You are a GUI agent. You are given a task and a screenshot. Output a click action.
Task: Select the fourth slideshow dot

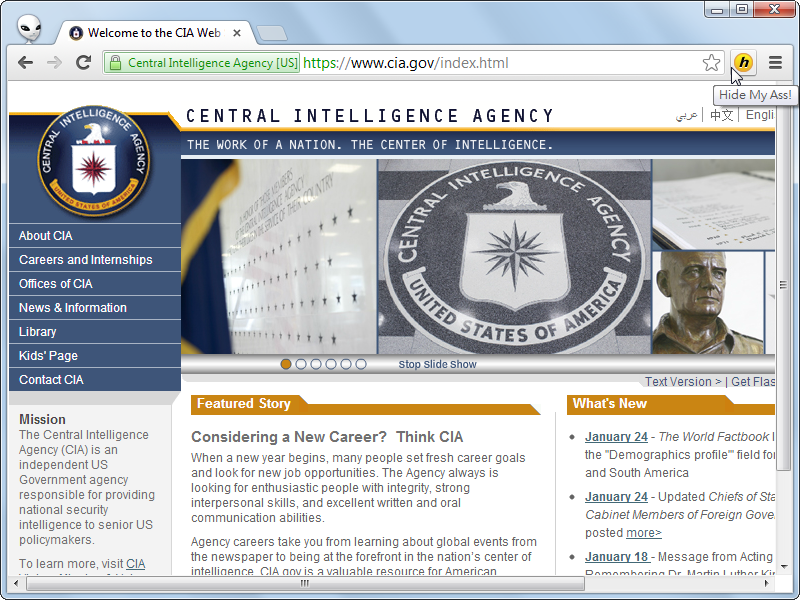pyautogui.click(x=331, y=364)
